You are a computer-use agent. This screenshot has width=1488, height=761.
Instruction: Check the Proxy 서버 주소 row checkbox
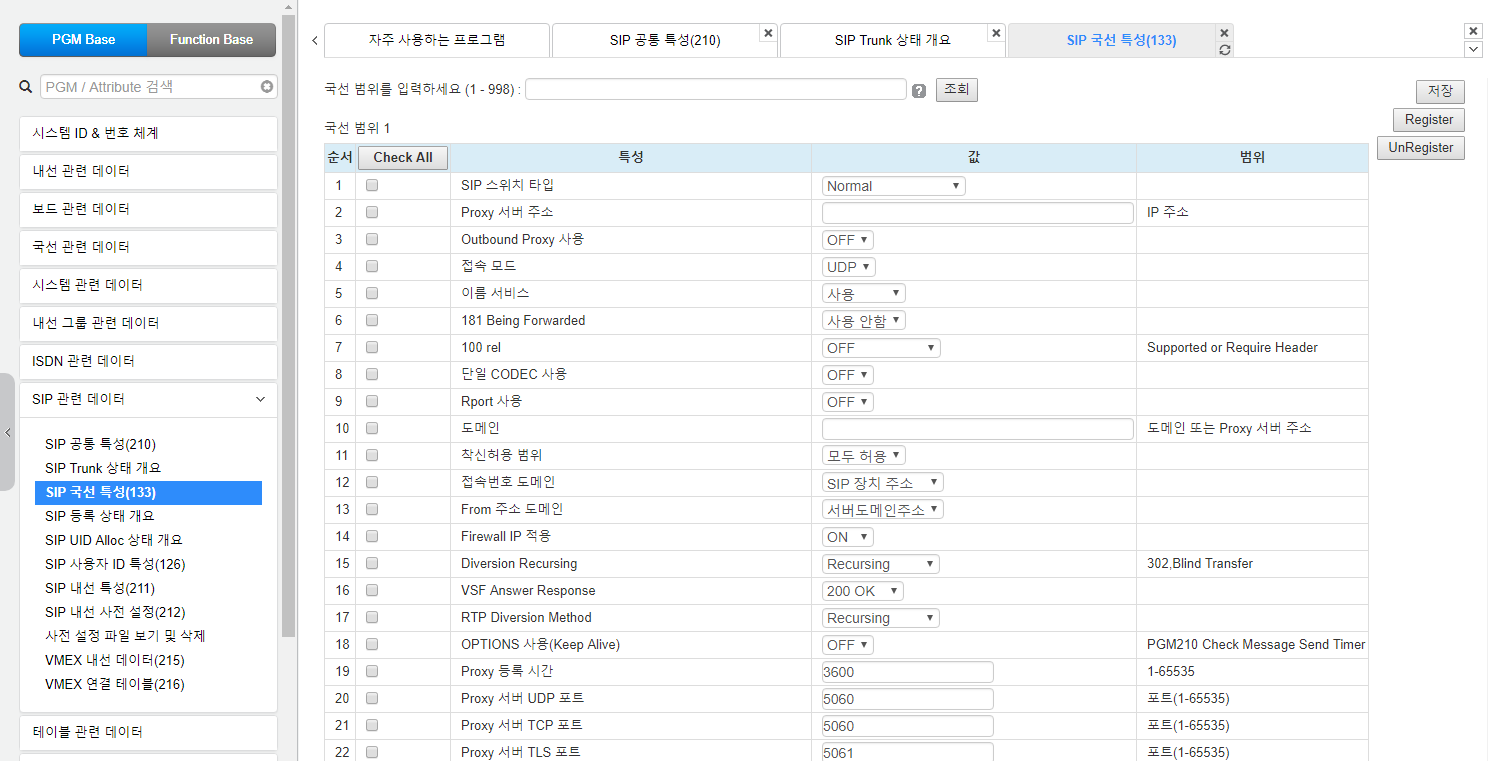(x=372, y=212)
